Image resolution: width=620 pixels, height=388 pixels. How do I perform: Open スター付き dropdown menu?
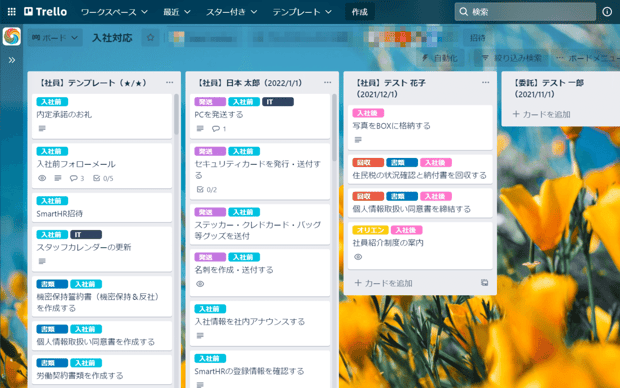point(231,12)
